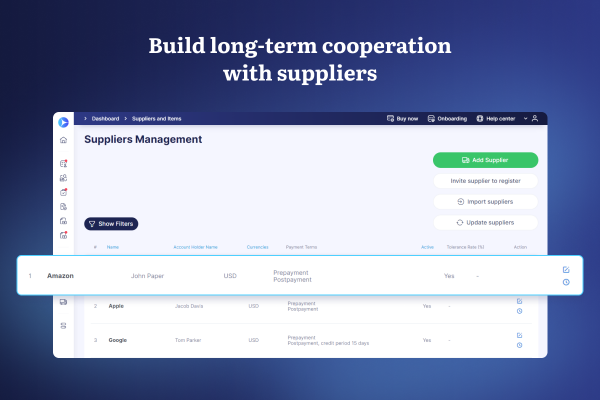
Task: Select the Import suppliers button
Action: tap(485, 202)
